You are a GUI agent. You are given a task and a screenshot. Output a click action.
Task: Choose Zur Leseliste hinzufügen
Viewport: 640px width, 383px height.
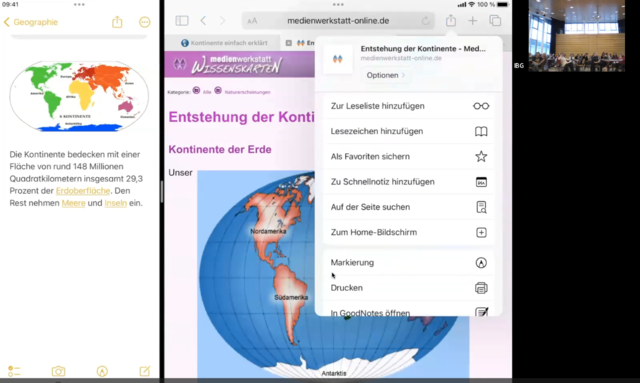coord(408,106)
